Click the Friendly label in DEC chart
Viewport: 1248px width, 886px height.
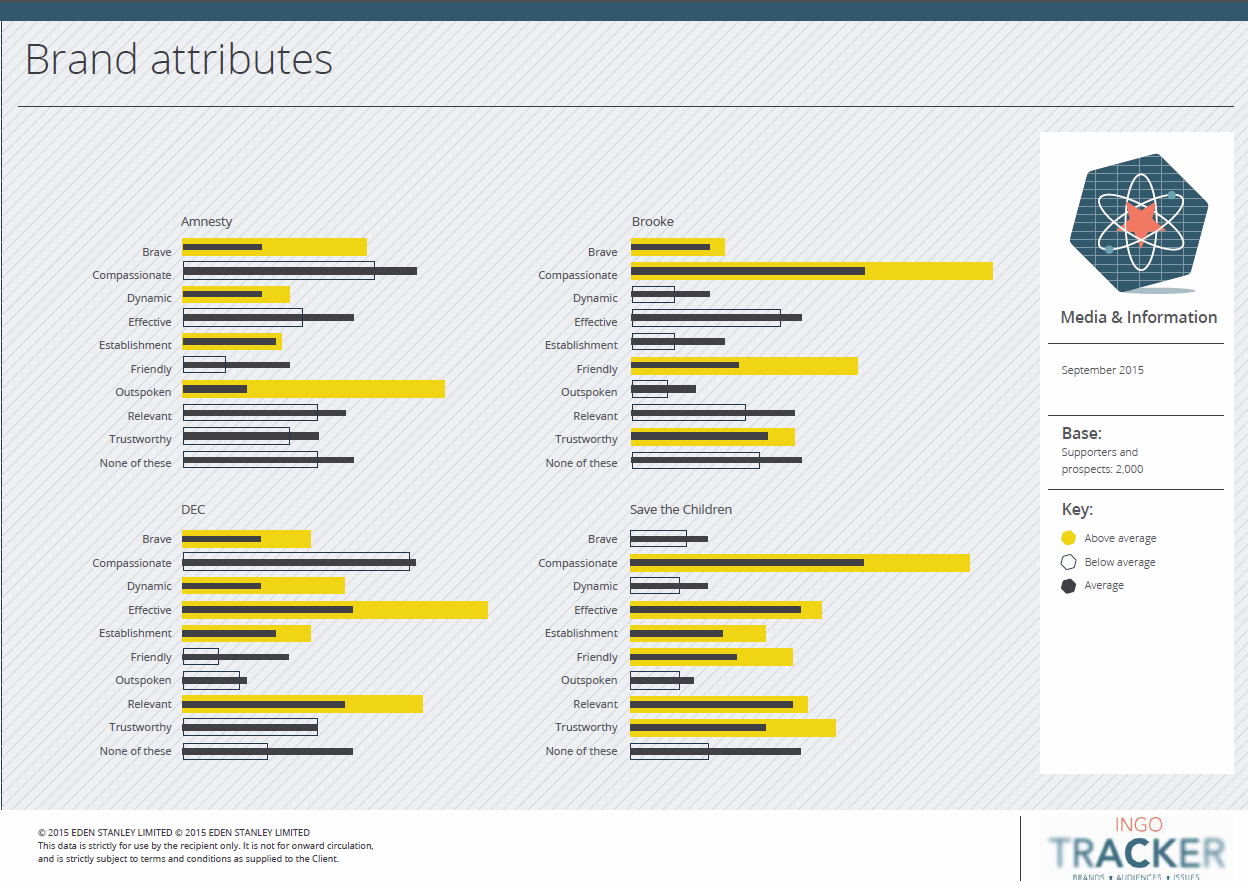click(151, 657)
